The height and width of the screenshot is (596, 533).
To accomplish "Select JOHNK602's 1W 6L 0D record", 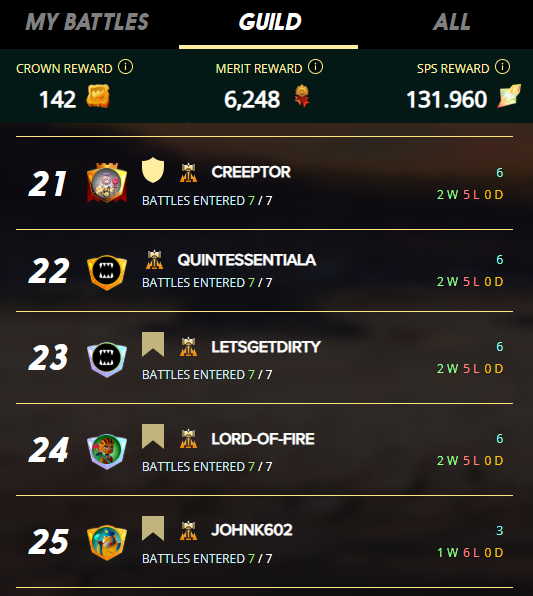I will [x=470, y=553].
